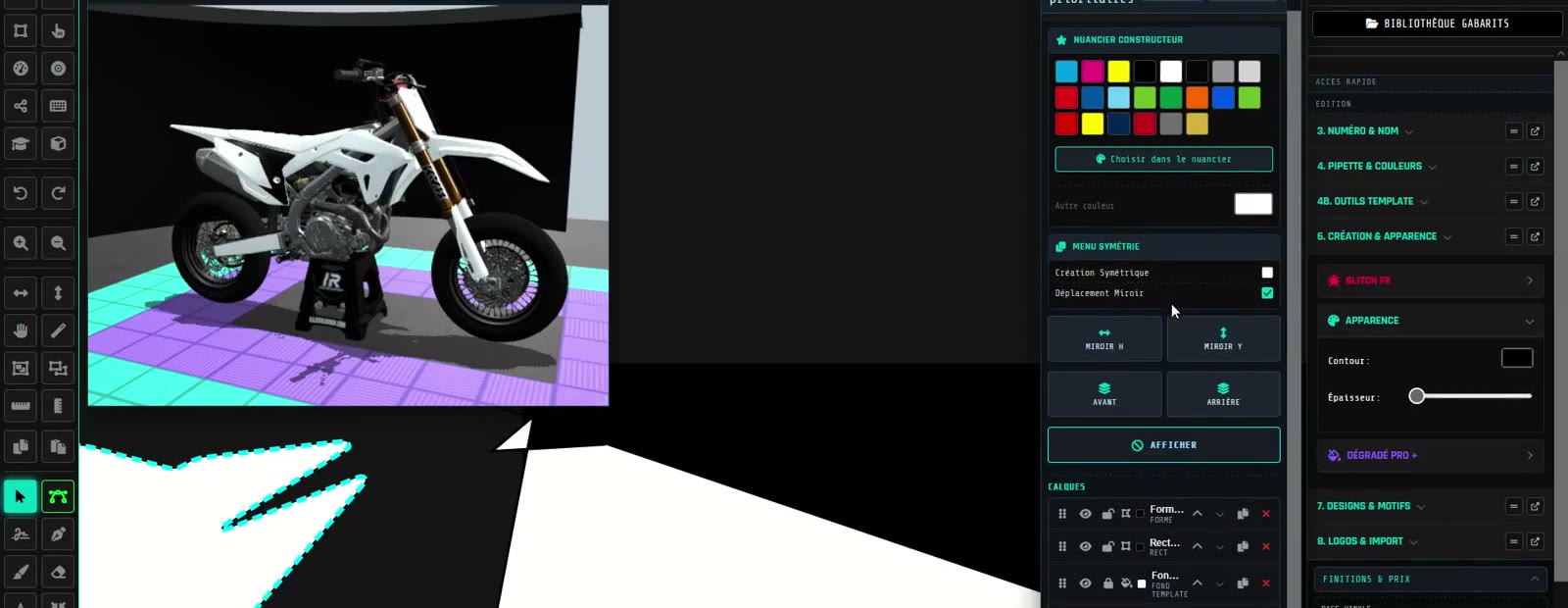Hide the Fond Template layer via eye

coord(1085,583)
